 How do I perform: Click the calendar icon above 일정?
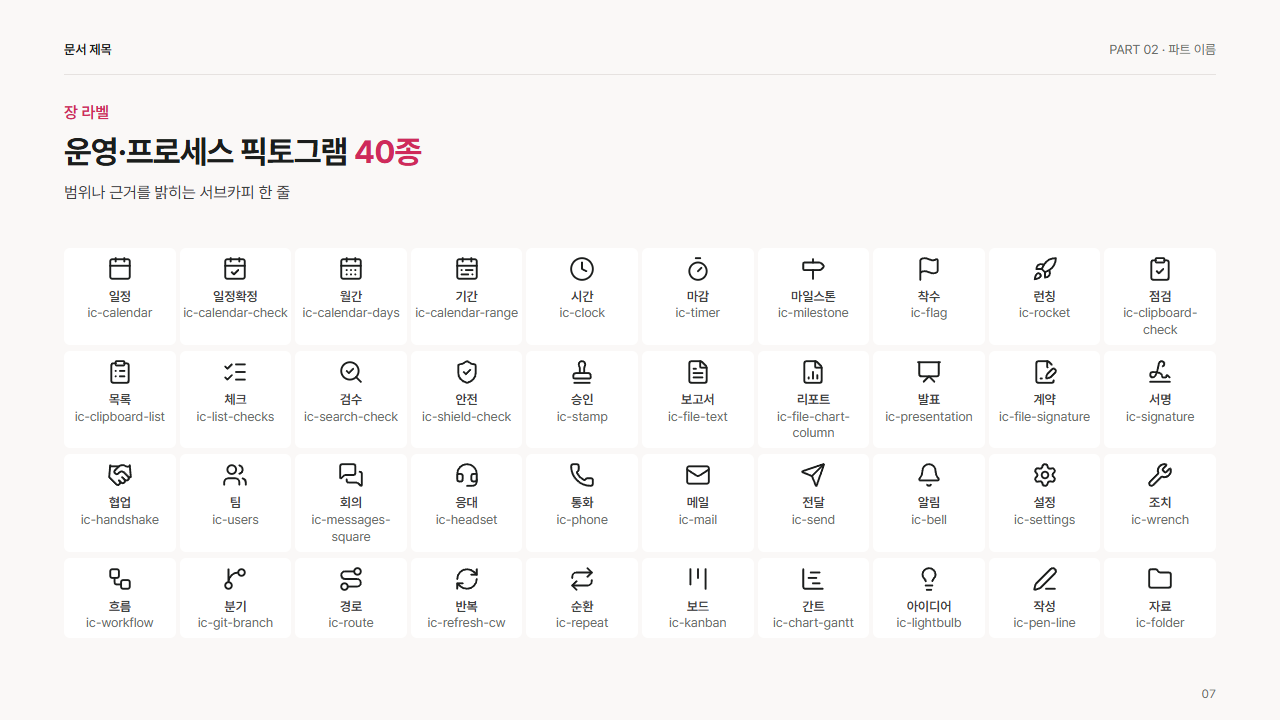(120, 269)
